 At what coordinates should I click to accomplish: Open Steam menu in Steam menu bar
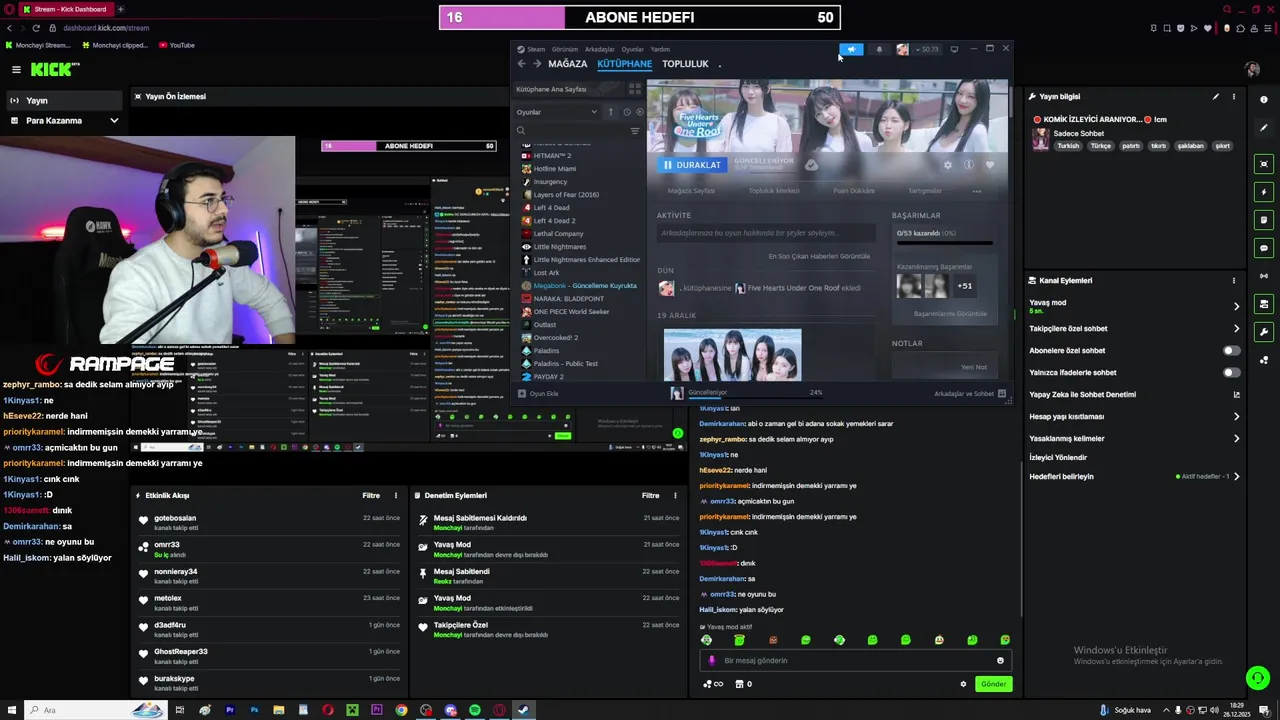[x=536, y=49]
